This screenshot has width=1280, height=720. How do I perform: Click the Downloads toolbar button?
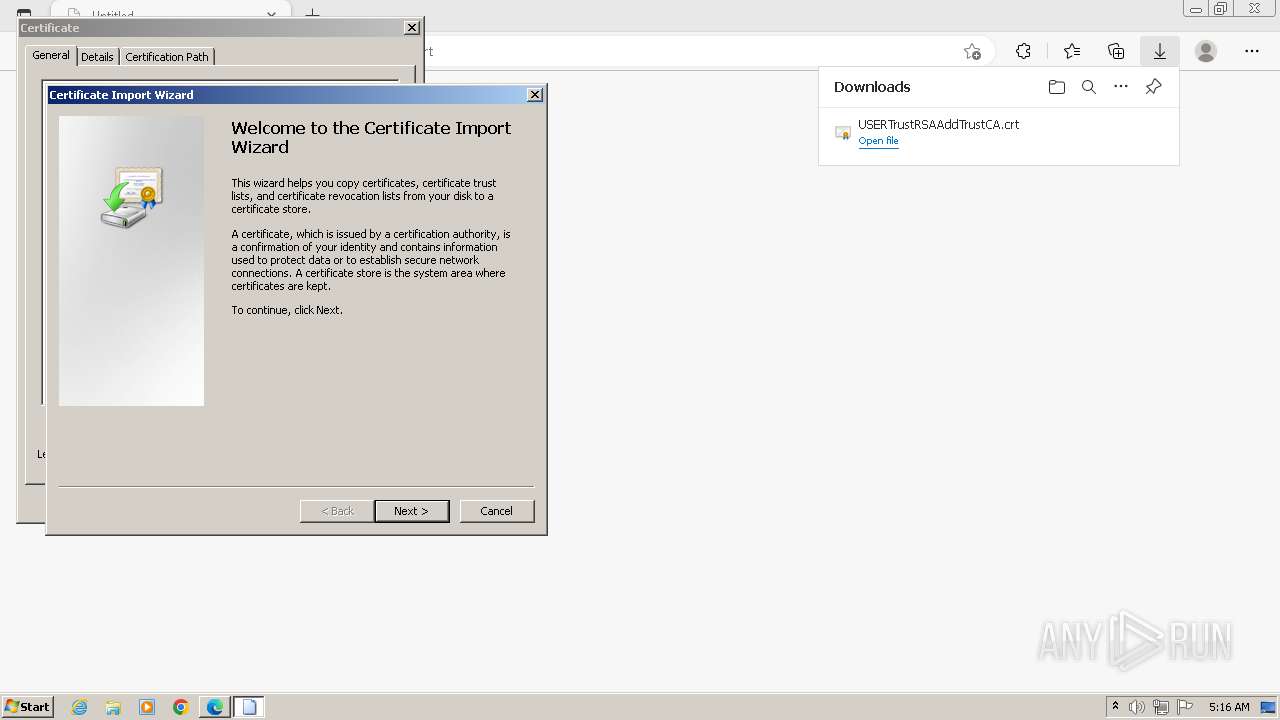(1160, 51)
